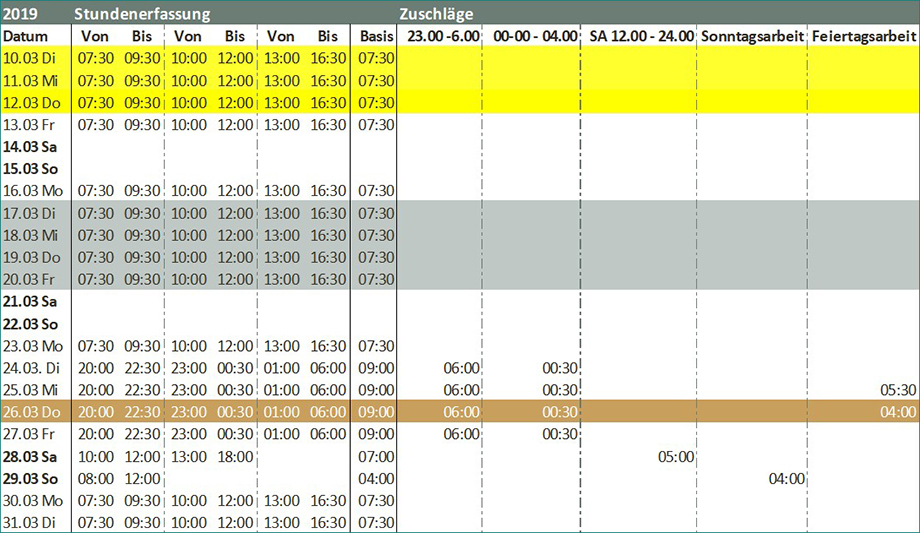This screenshot has height=533, width=920.
Task: Click the Feiertagsarbeit column header
Action: pos(864,36)
